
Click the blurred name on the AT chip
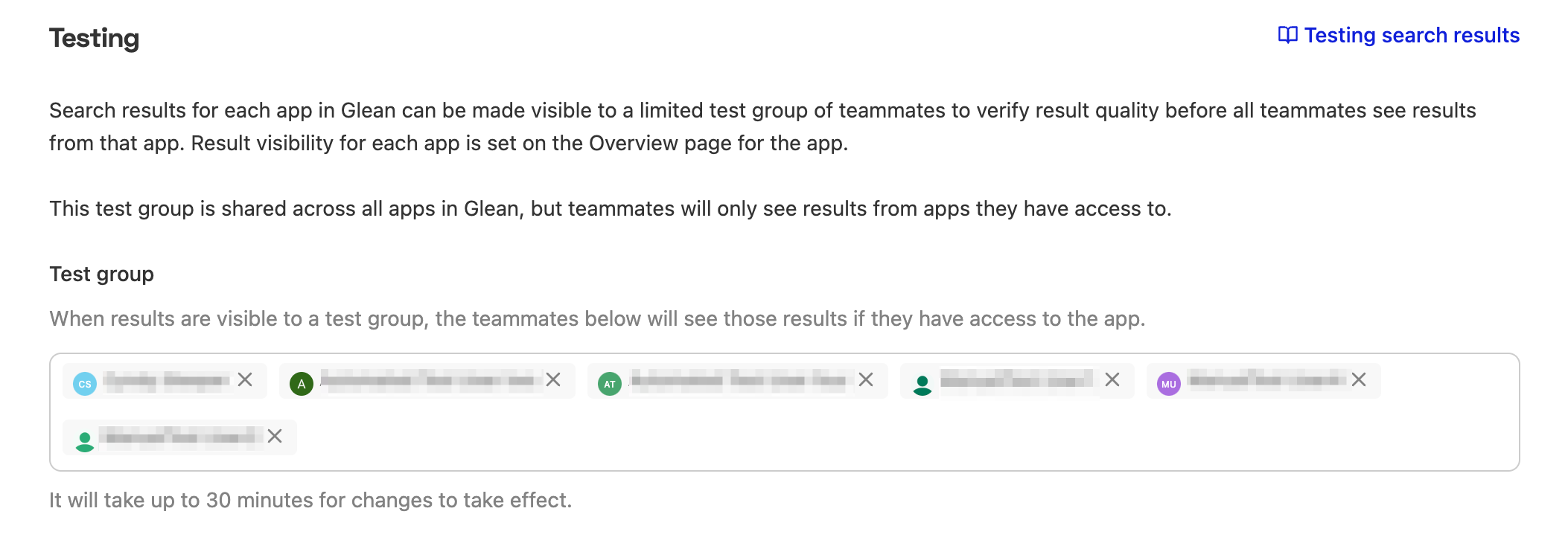[x=737, y=381]
